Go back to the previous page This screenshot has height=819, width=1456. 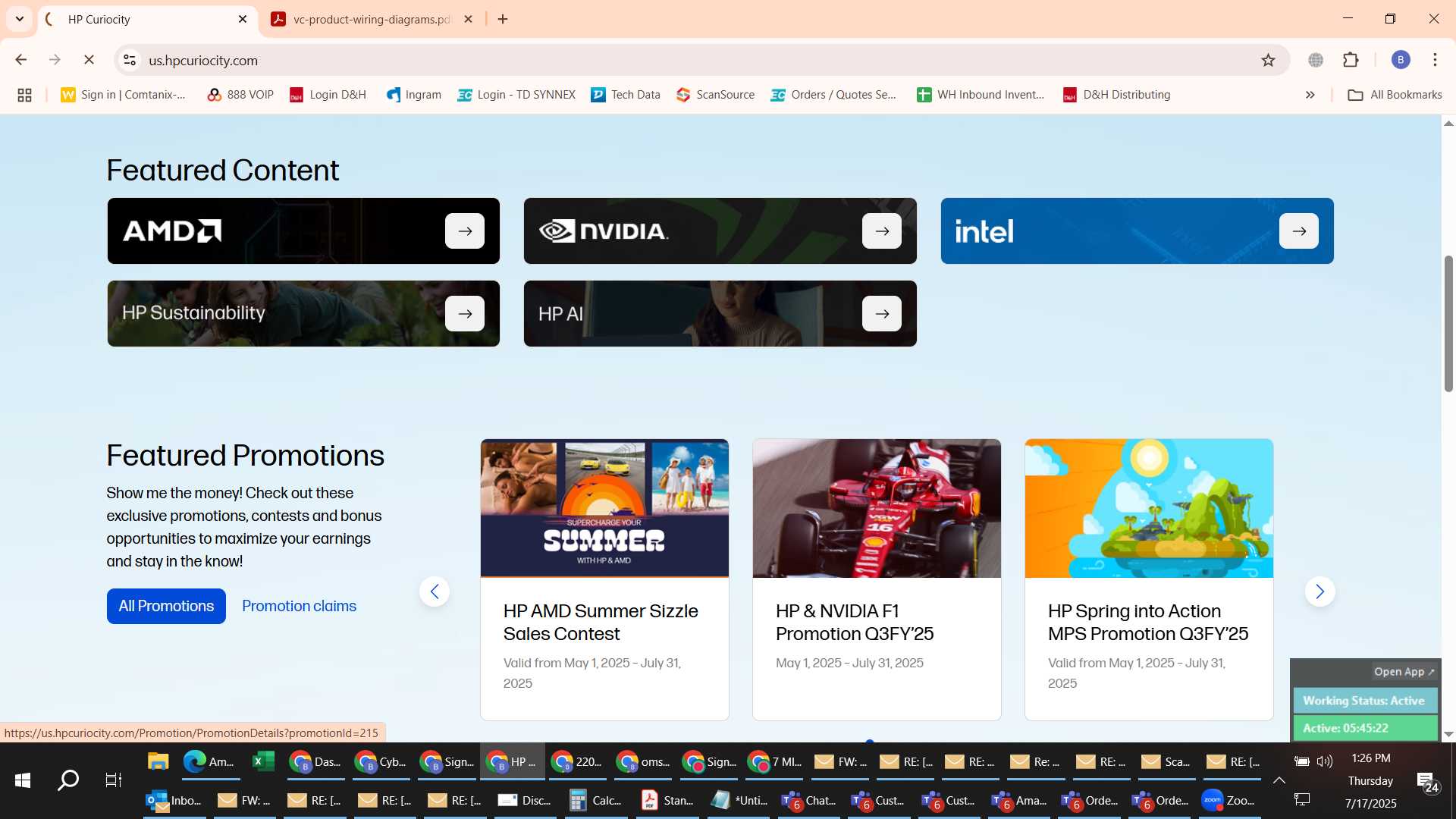(x=21, y=60)
